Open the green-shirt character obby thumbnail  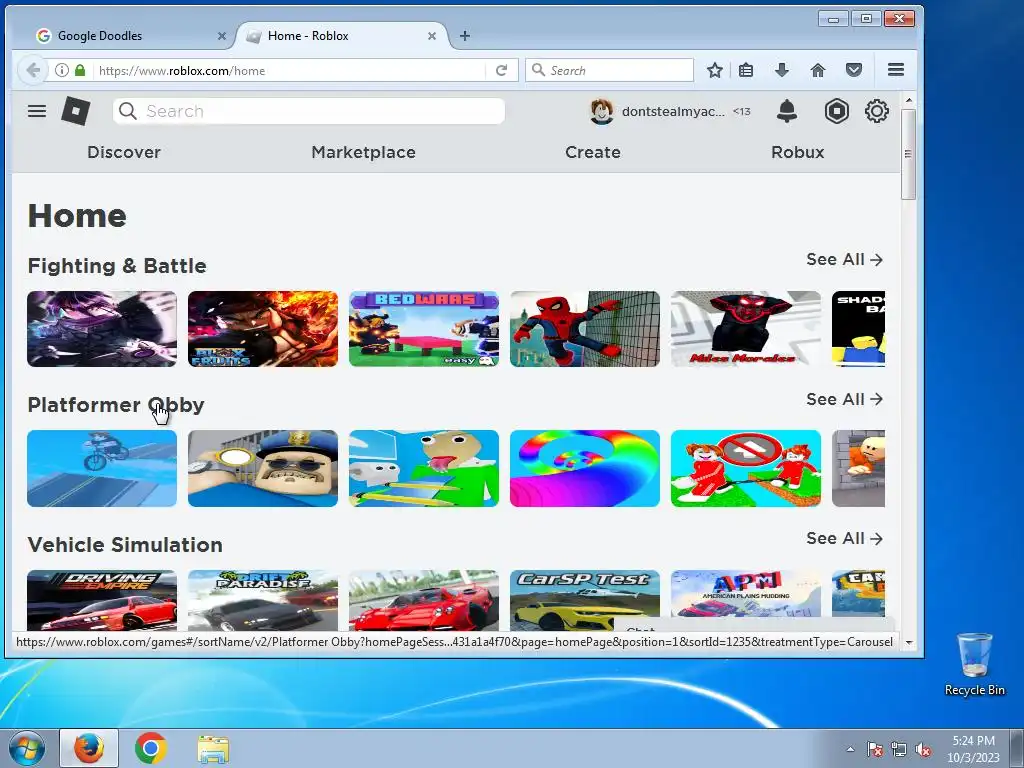(x=424, y=468)
